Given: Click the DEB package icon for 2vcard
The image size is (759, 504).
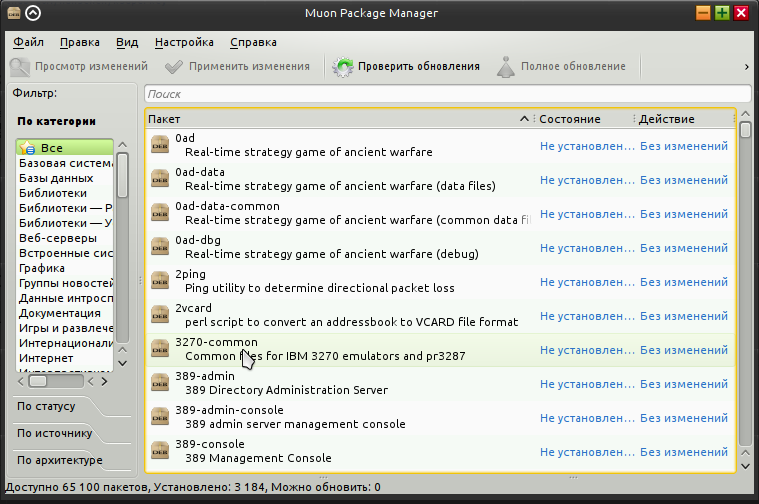Looking at the screenshot, I should click(160, 315).
